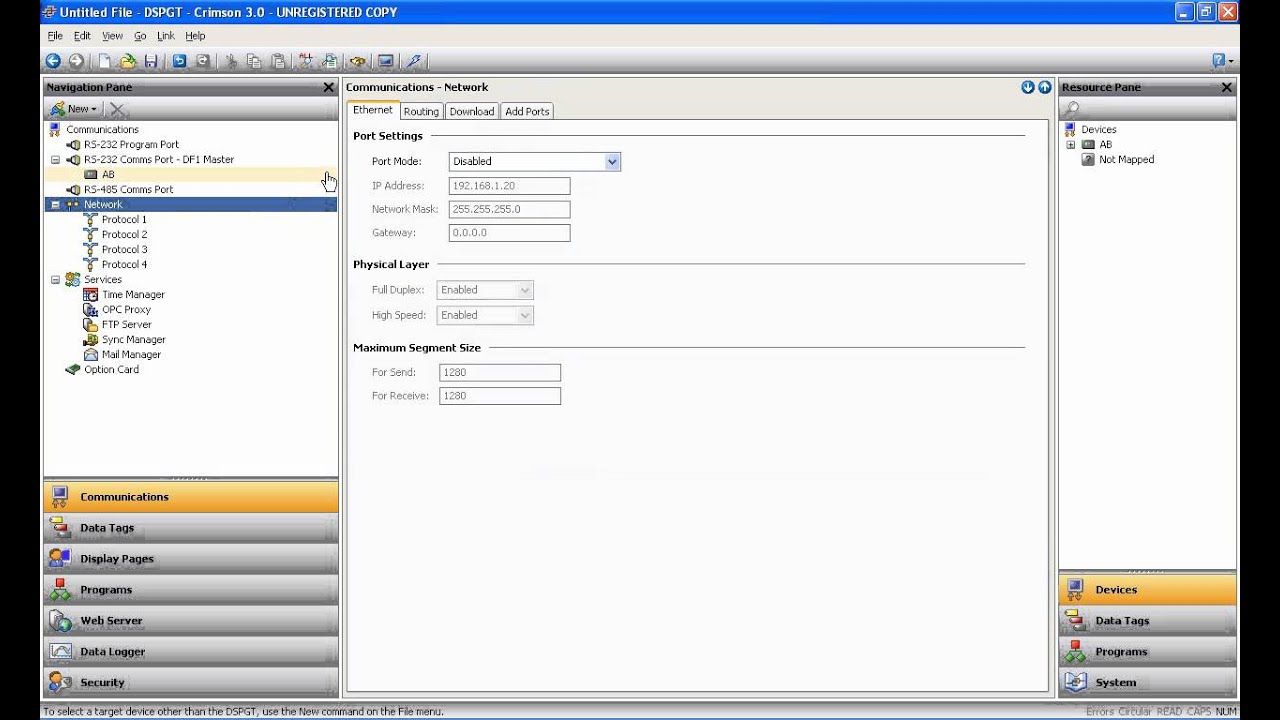Image resolution: width=1280 pixels, height=720 pixels.
Task: Open the Help menu
Action: point(195,36)
